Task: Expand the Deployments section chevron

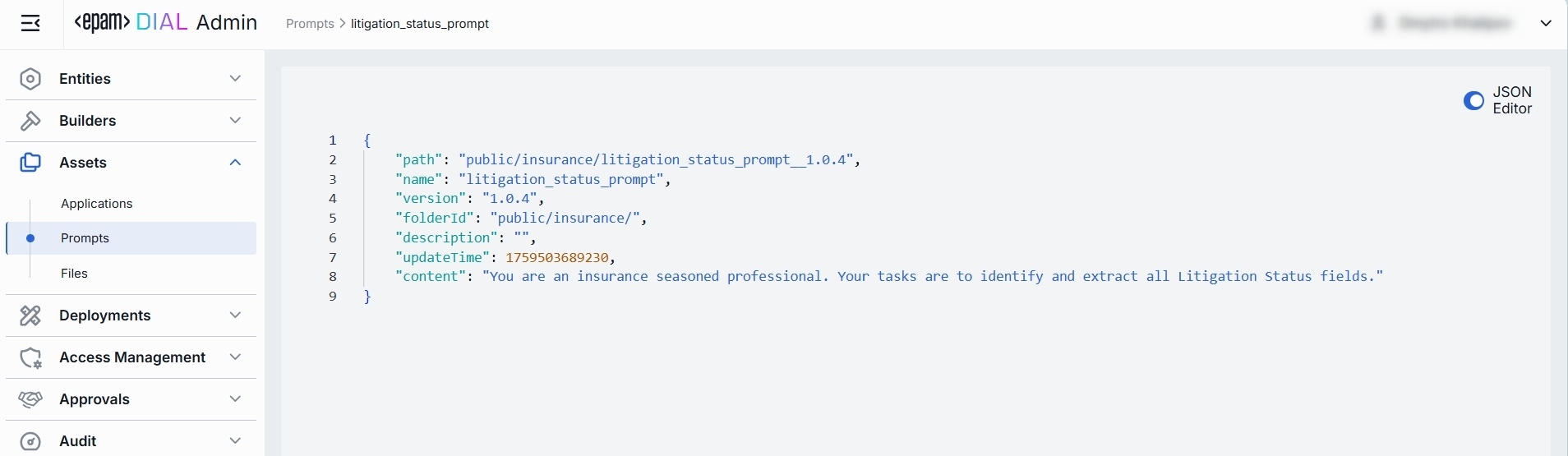Action: click(x=235, y=316)
